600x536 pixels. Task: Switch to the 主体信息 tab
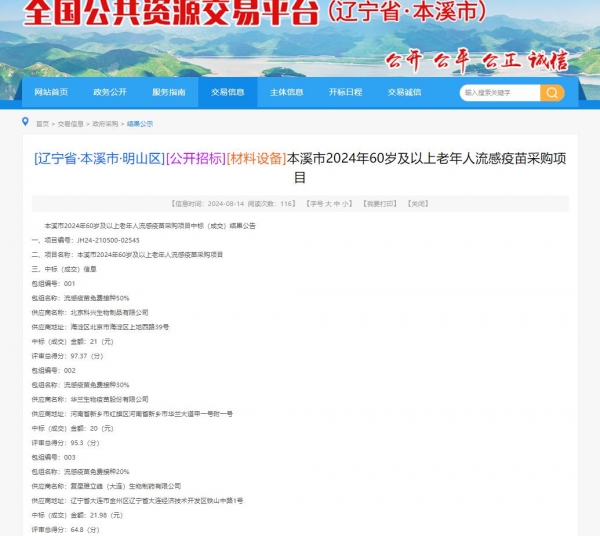[287, 92]
